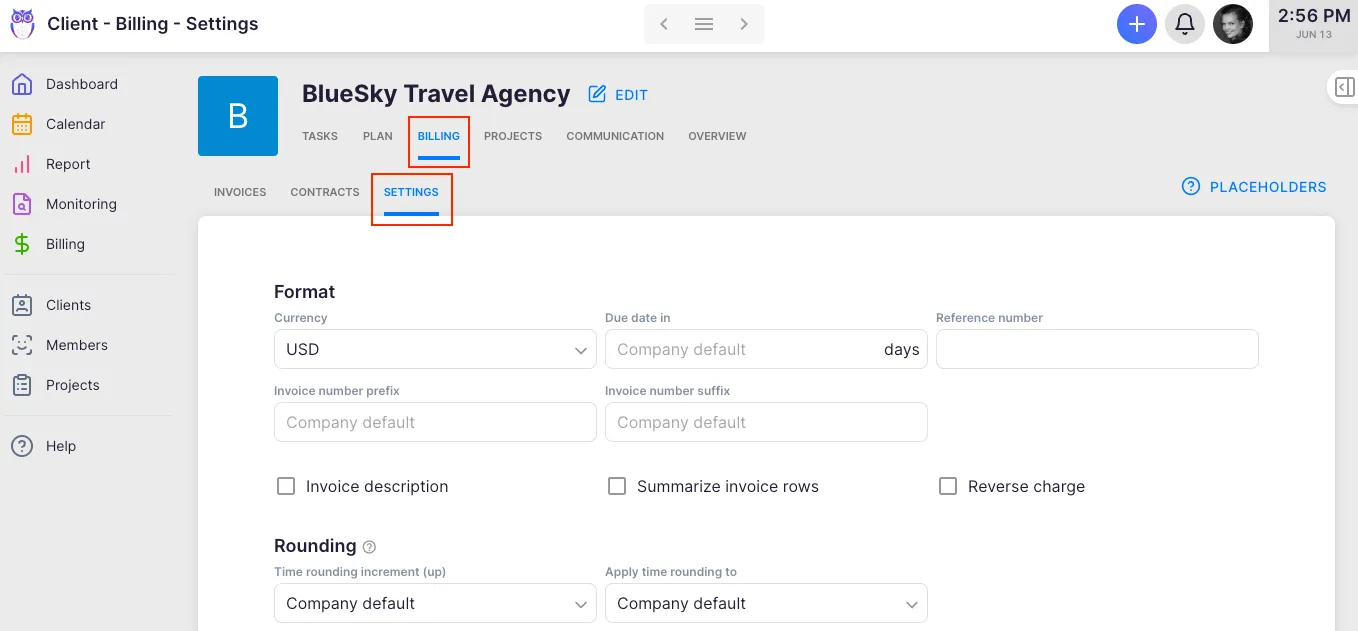Image resolution: width=1358 pixels, height=631 pixels.
Task: Click the blue plus add button
Action: coord(1136,24)
